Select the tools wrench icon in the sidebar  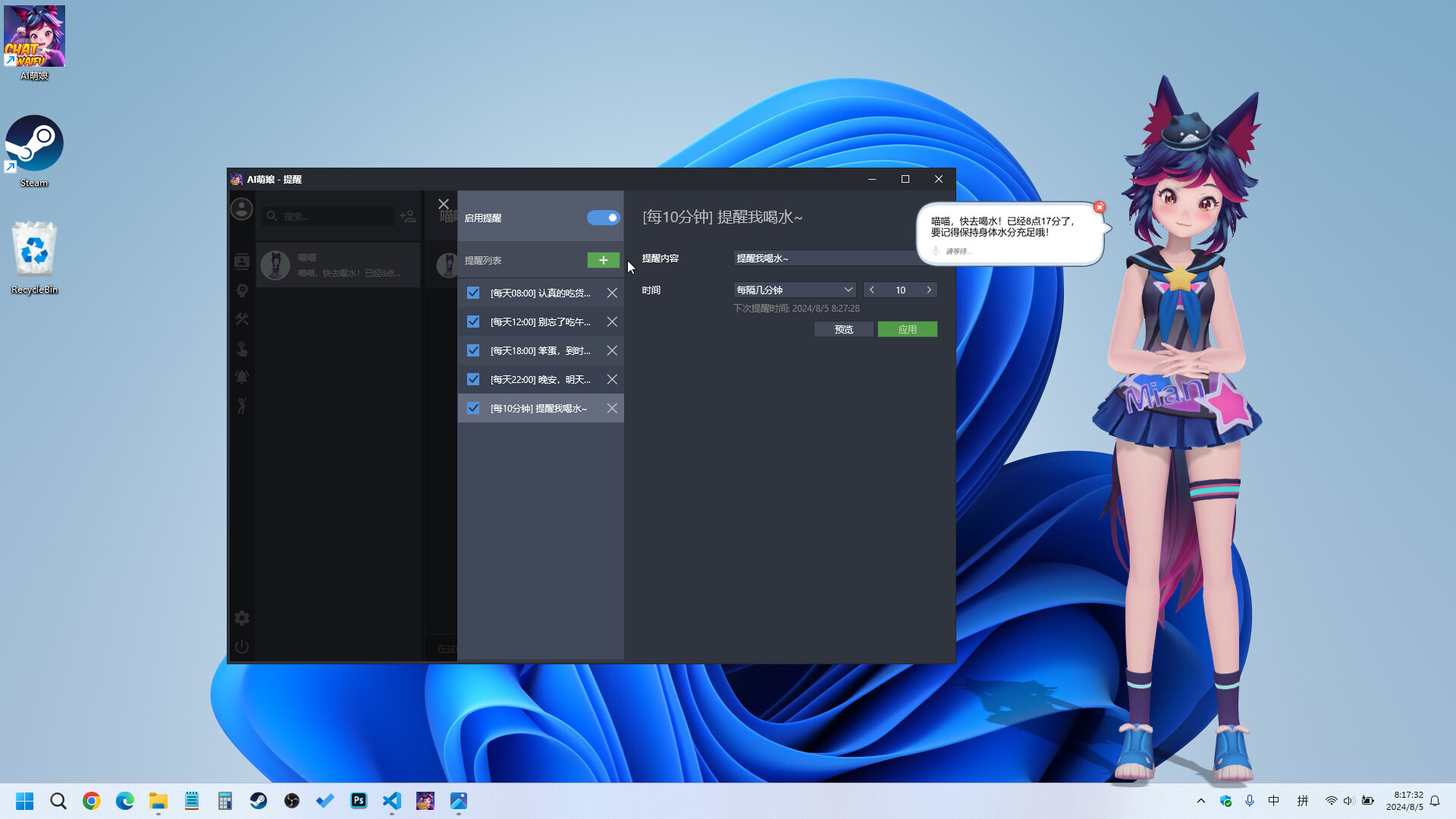tap(241, 319)
